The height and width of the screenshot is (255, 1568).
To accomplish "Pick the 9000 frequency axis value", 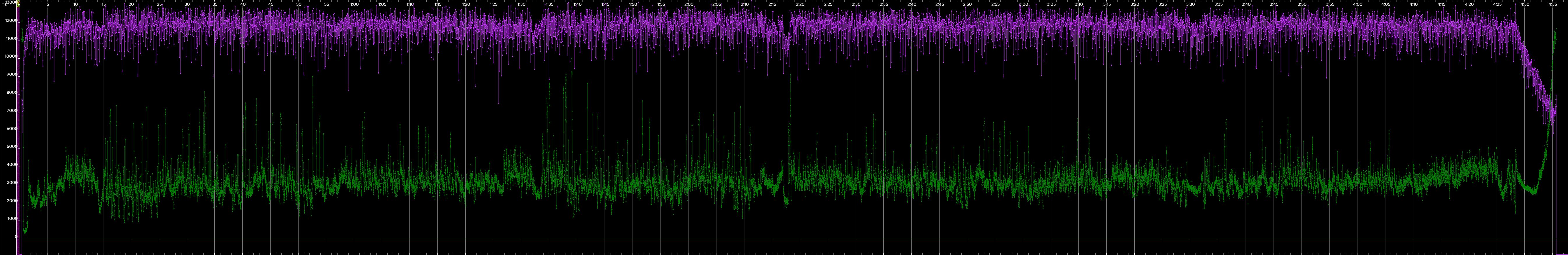I will (12, 74).
